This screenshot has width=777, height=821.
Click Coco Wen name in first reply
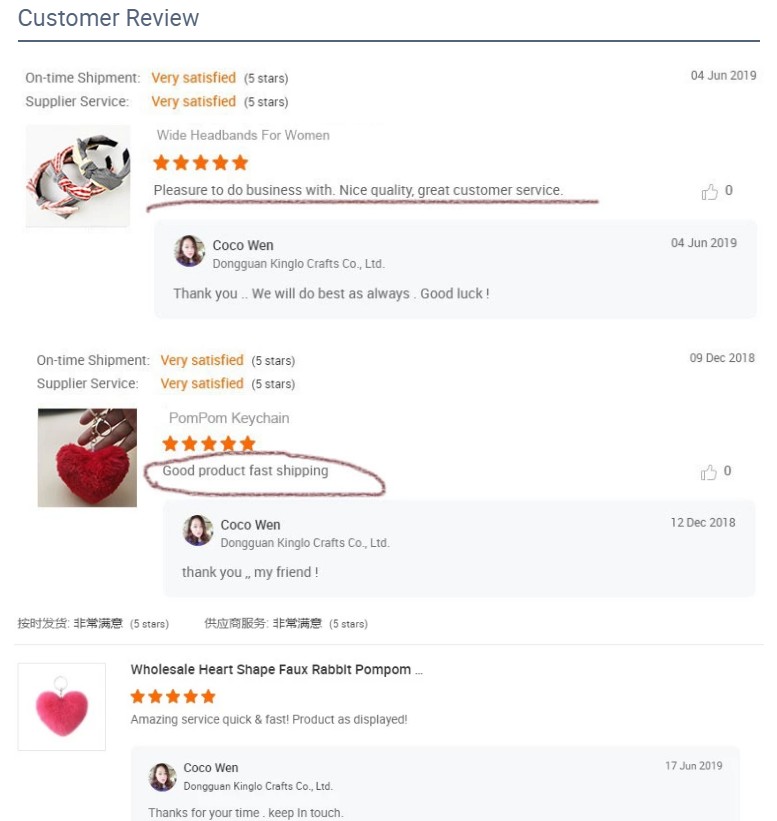243,245
